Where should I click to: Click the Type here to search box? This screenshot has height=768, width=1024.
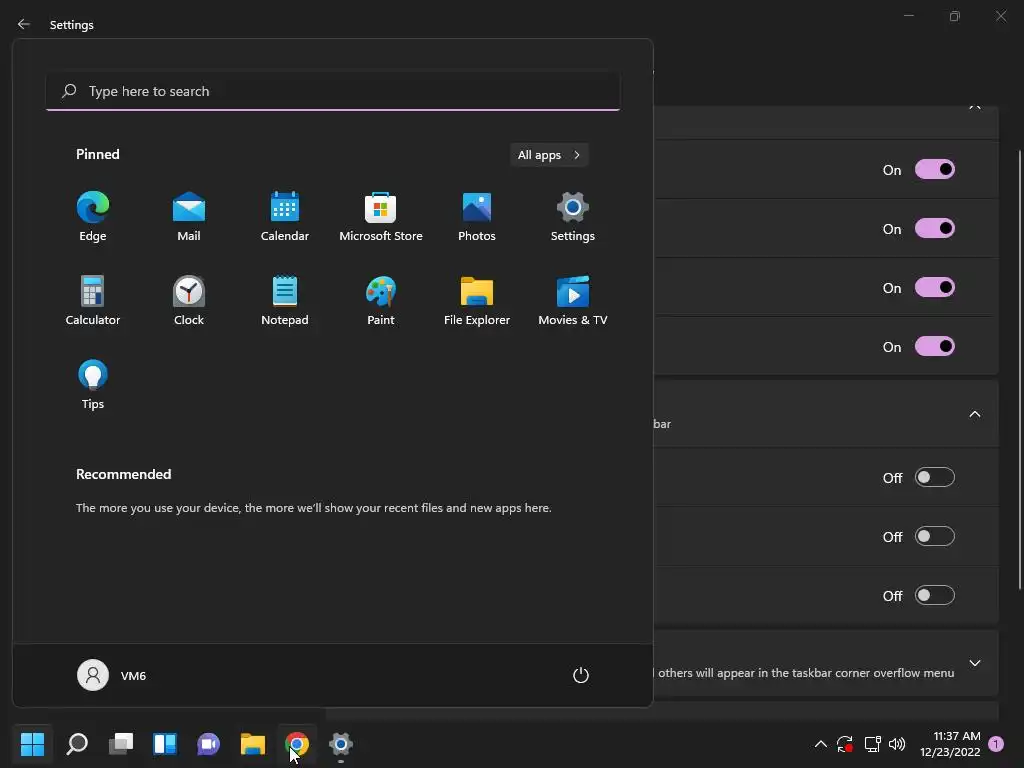click(333, 91)
